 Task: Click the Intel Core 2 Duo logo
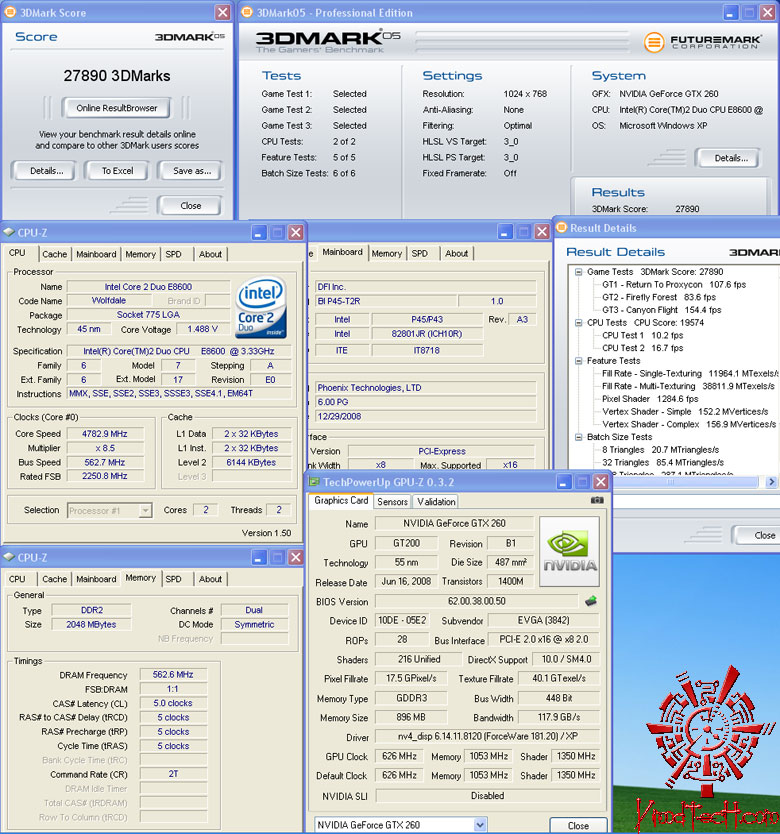[261, 307]
